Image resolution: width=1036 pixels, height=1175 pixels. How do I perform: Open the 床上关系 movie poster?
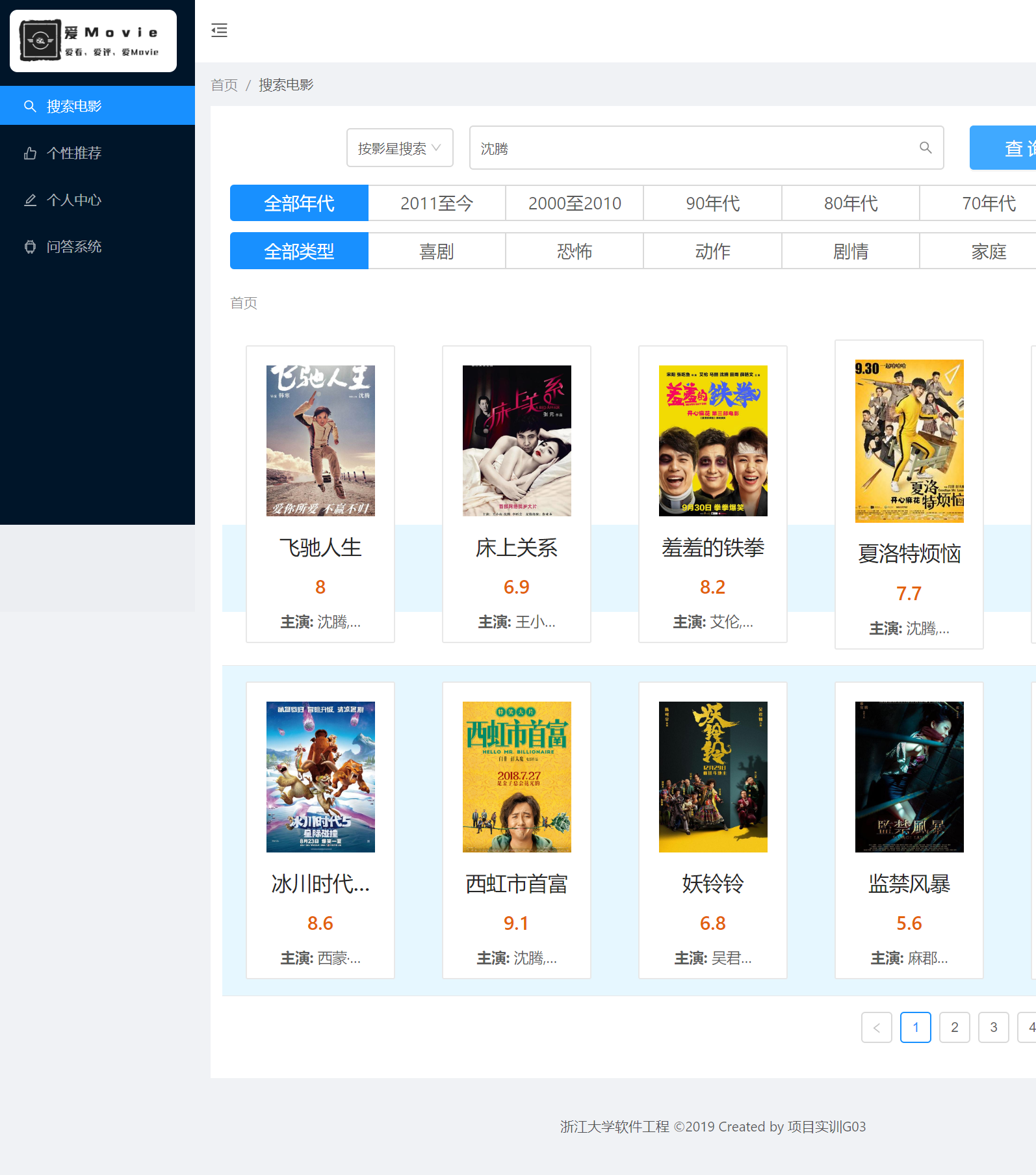[x=517, y=441]
